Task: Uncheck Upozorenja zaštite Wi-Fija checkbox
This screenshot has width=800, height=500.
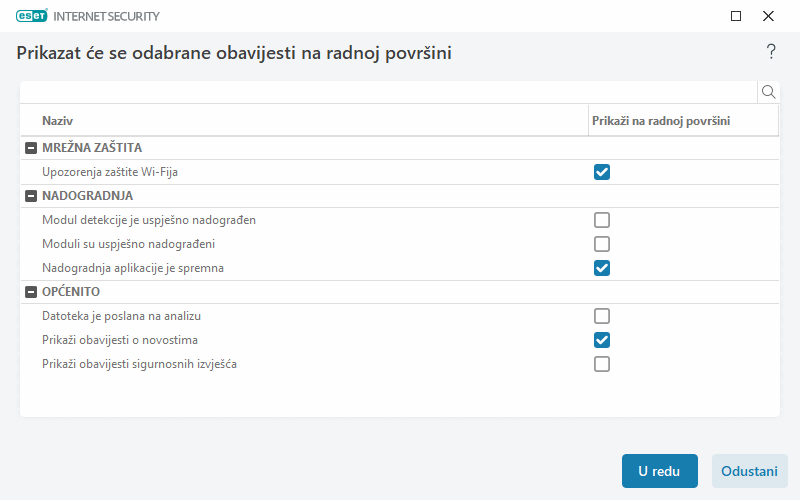Action: [x=602, y=172]
